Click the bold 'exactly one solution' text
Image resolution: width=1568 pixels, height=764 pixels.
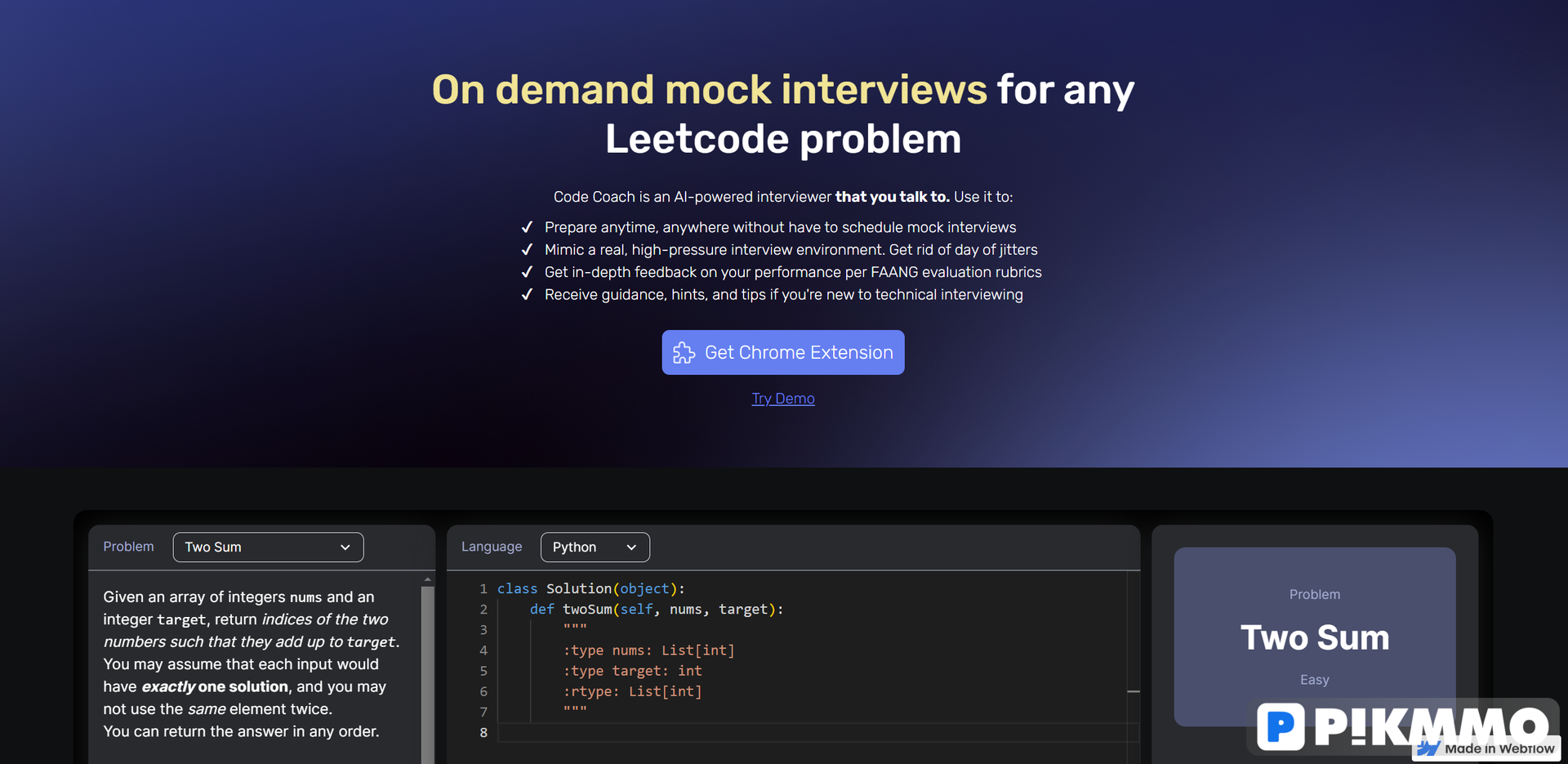point(215,686)
